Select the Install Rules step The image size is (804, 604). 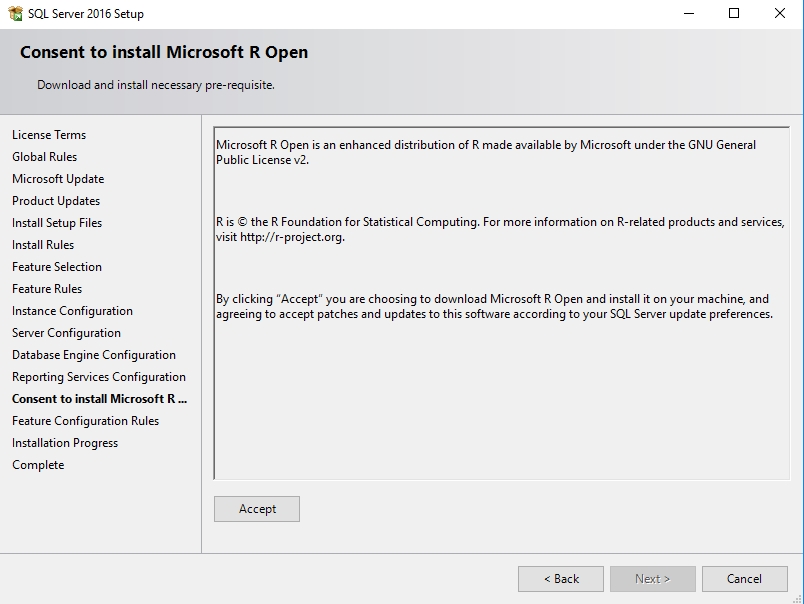point(43,245)
